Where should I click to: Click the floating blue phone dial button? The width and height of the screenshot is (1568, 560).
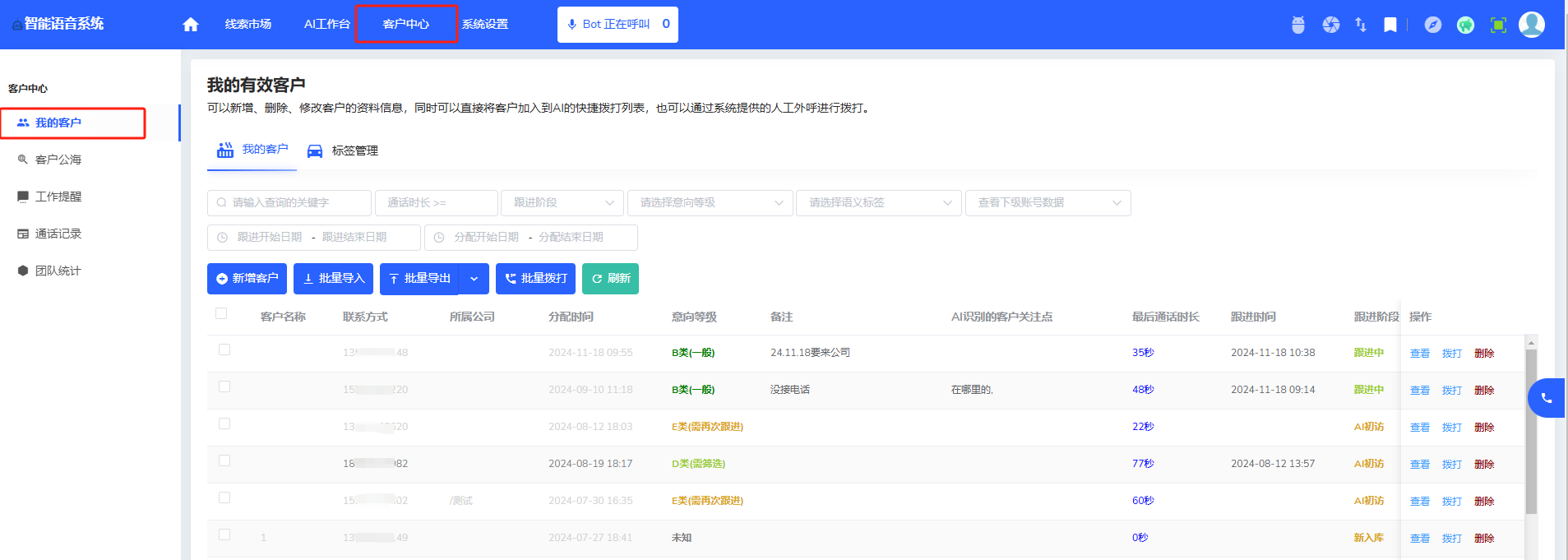coord(1546,398)
